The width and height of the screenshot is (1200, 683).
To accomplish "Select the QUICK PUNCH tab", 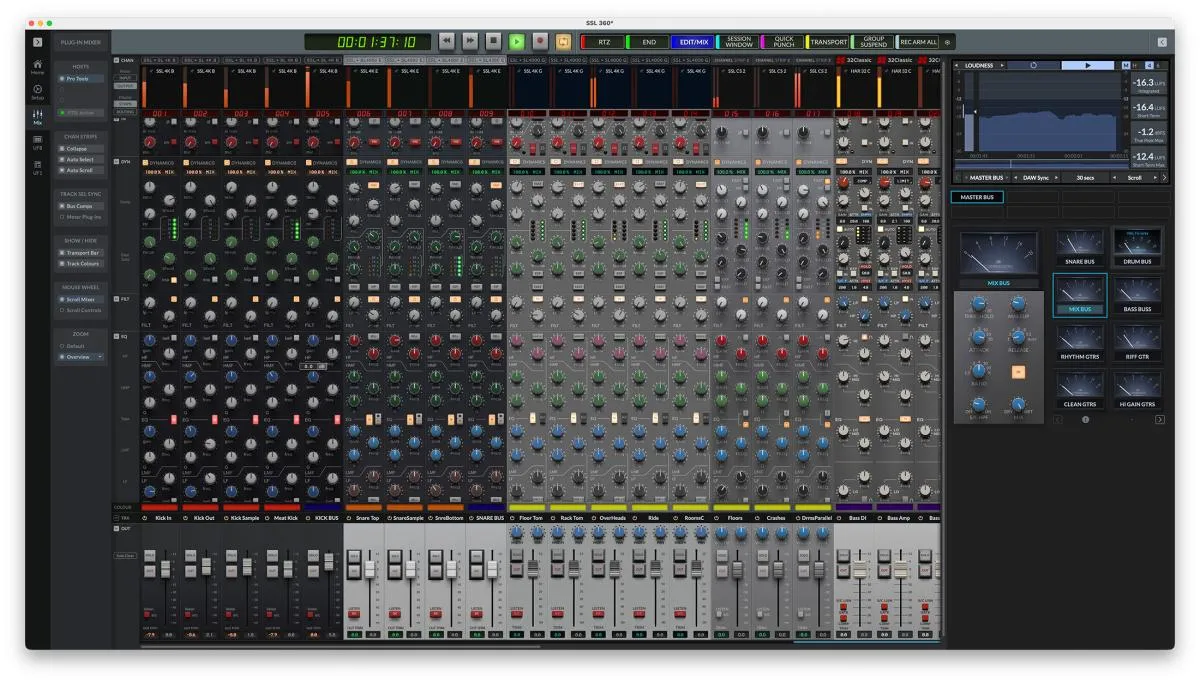I will 784,42.
